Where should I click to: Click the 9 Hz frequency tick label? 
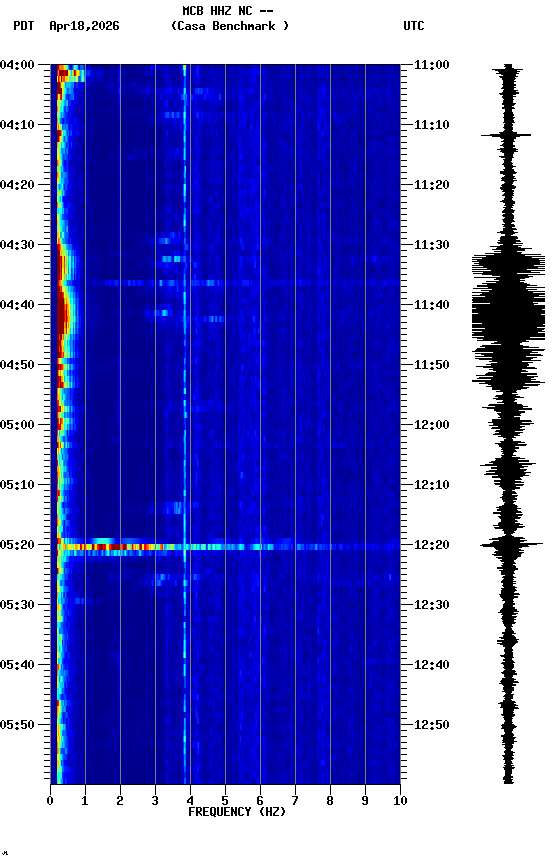click(x=365, y=801)
